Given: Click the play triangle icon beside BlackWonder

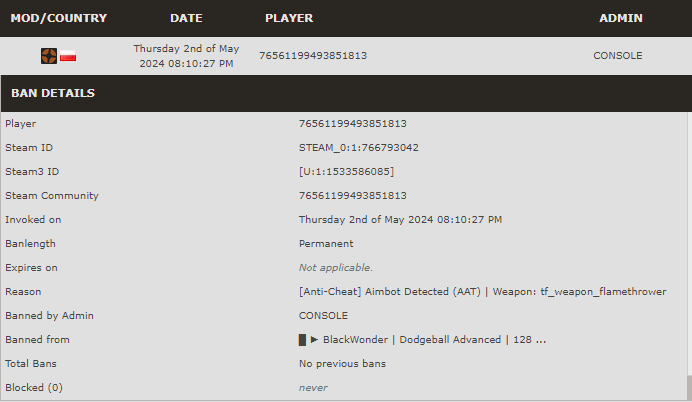Looking at the screenshot, I should [314, 339].
